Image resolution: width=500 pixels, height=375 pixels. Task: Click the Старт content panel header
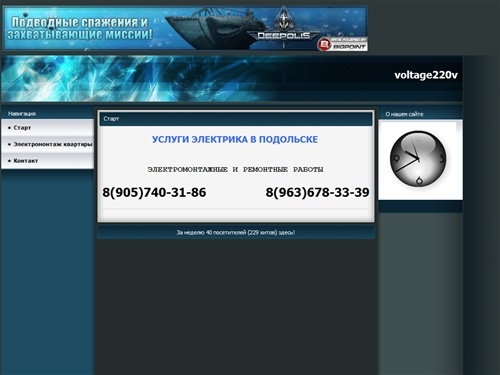[236, 119]
